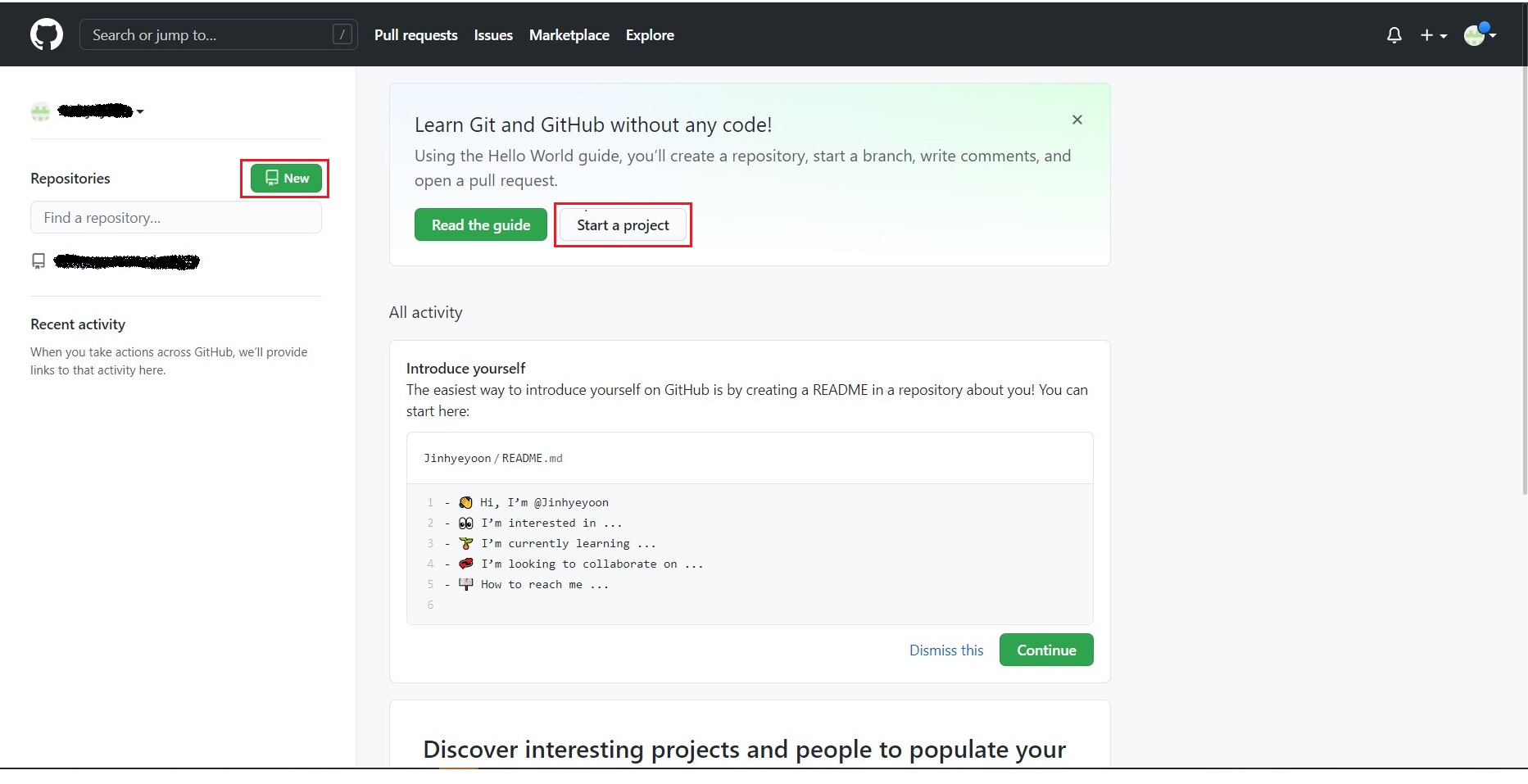The width and height of the screenshot is (1528, 784).
Task: Click 'I'm currently learning ...' line
Action: [569, 543]
